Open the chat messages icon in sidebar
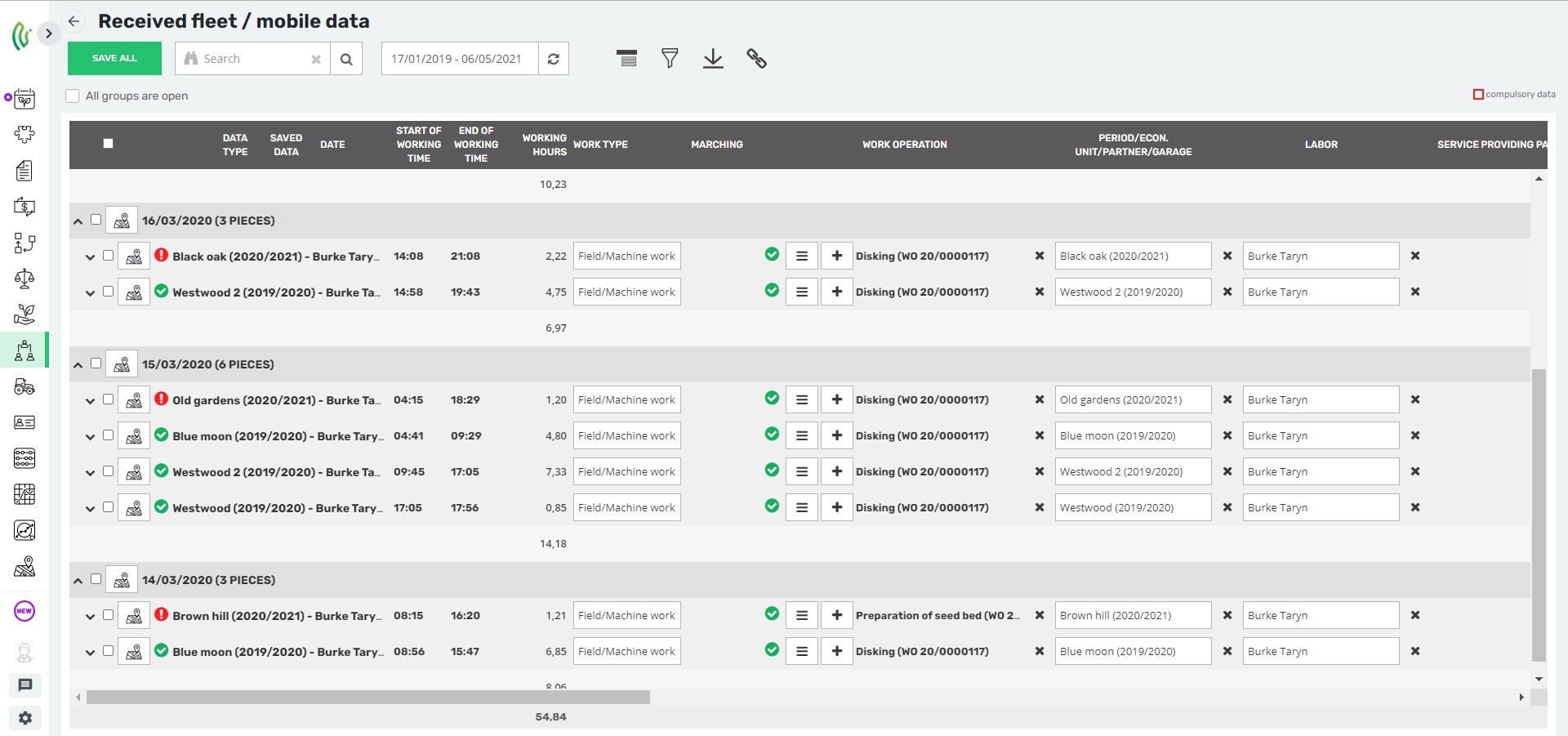This screenshot has width=1568, height=736. [25, 685]
